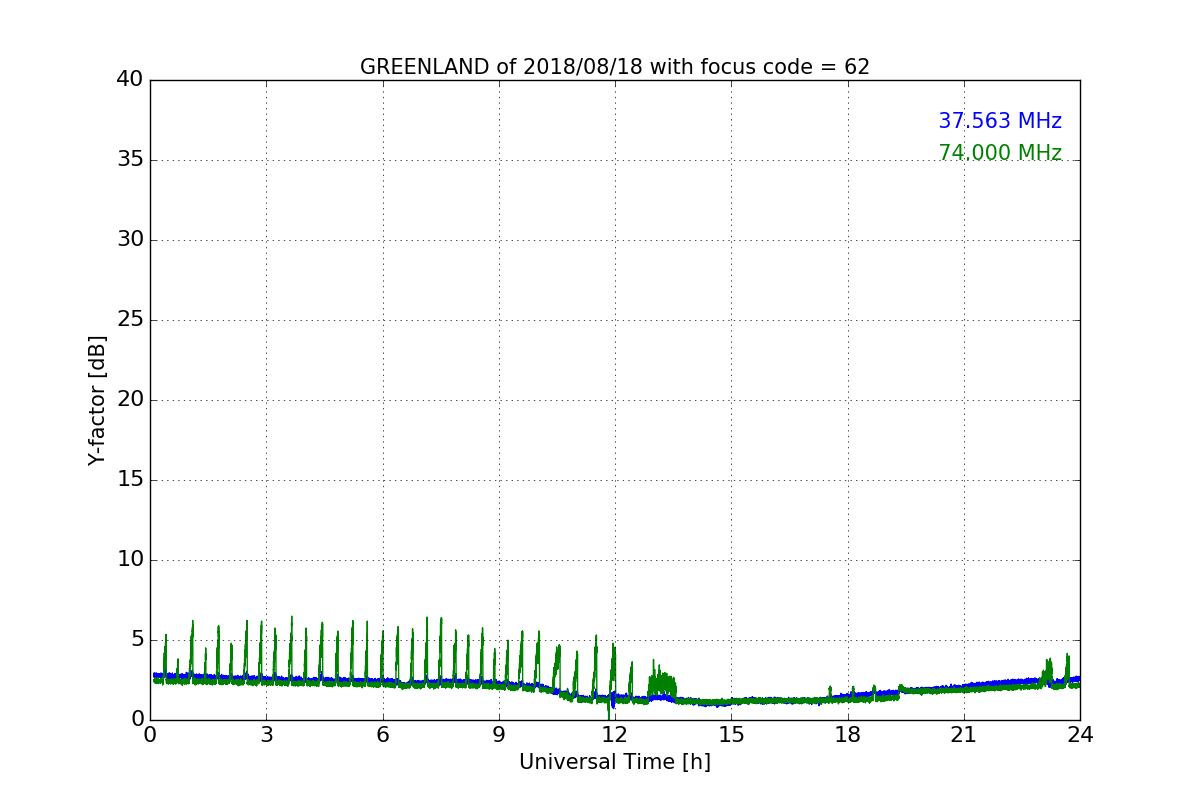
Task: Click the y-axis tick label 40
Action: [x=130, y=80]
